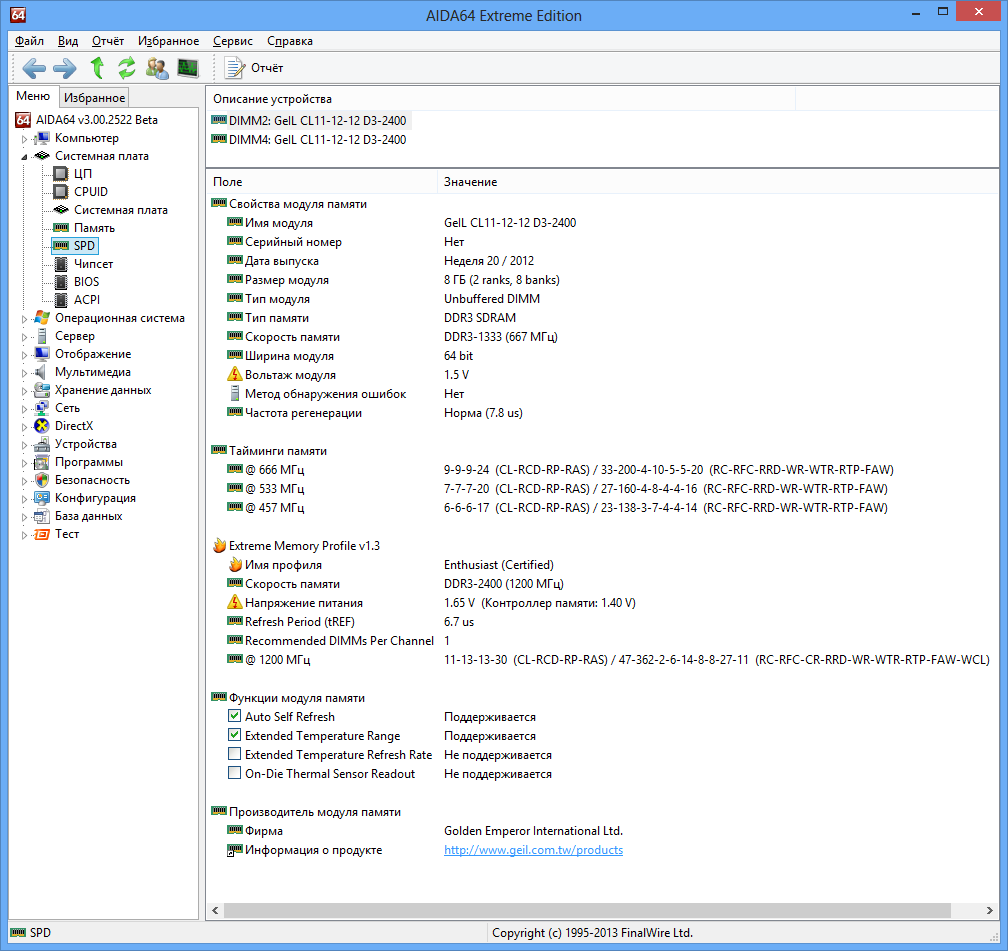Viewport: 1008px width, 951px height.
Task: Switch to the Избранное sidebar tab
Action: tap(94, 98)
